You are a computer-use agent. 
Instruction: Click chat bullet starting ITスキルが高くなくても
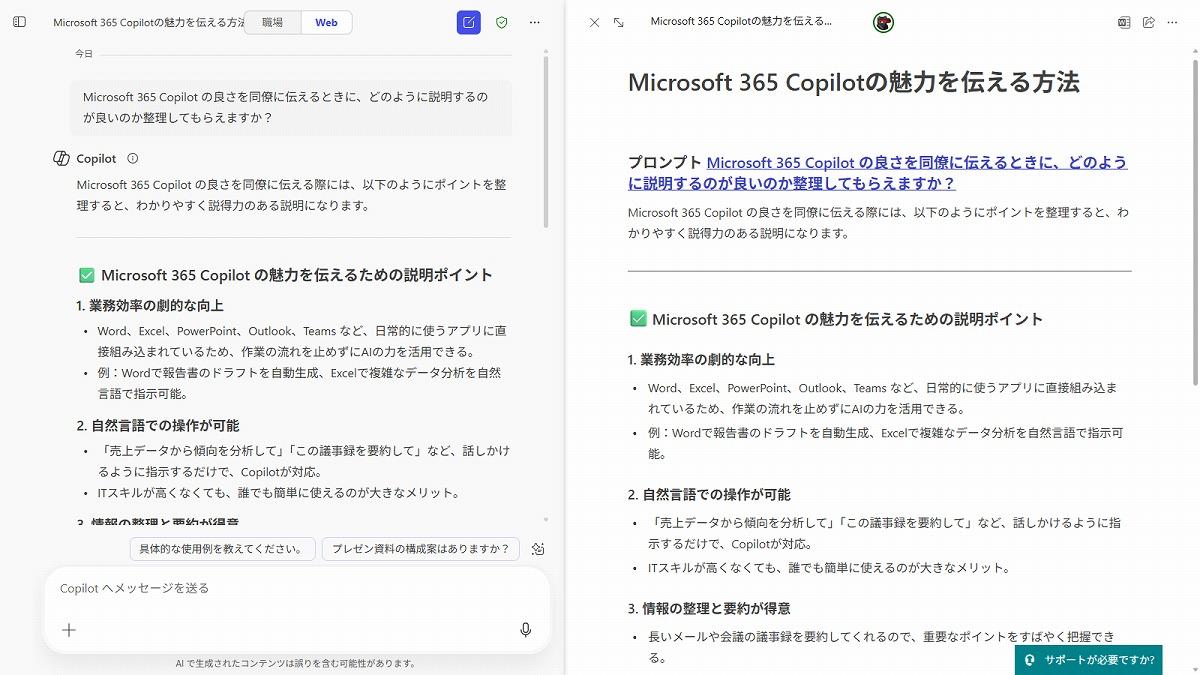pyautogui.click(x=278, y=492)
